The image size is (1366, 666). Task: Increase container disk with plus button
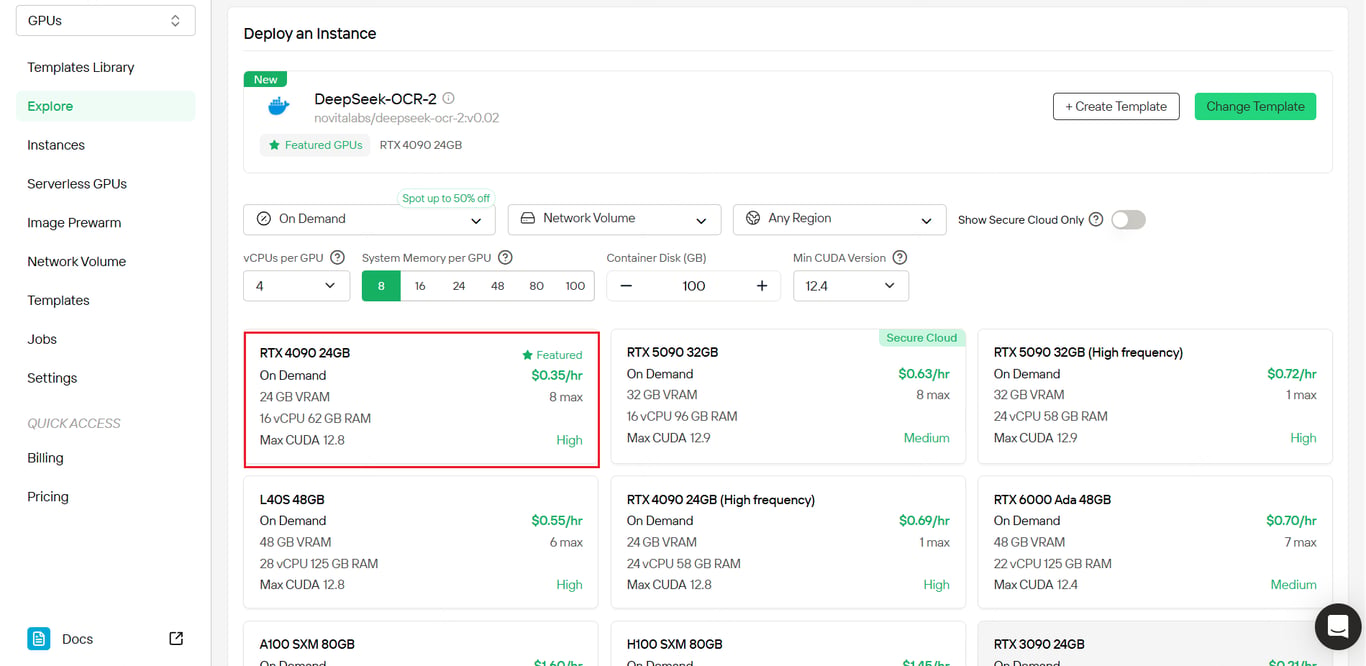tap(762, 286)
